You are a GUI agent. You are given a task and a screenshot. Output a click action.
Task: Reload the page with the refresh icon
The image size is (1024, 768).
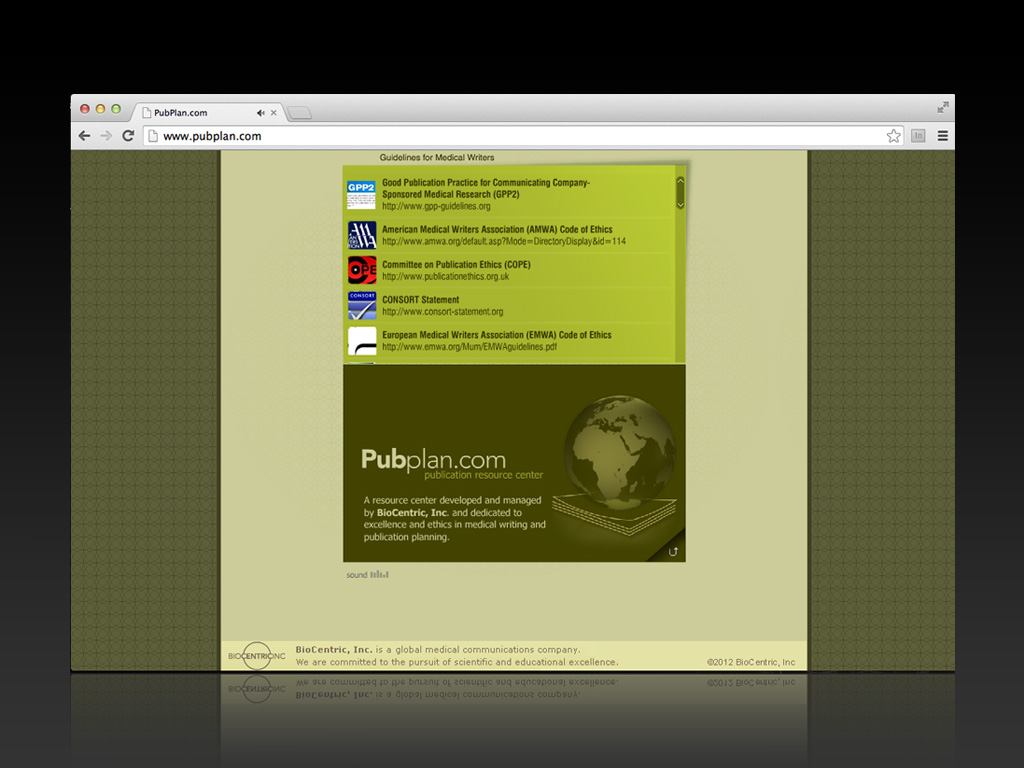click(128, 136)
